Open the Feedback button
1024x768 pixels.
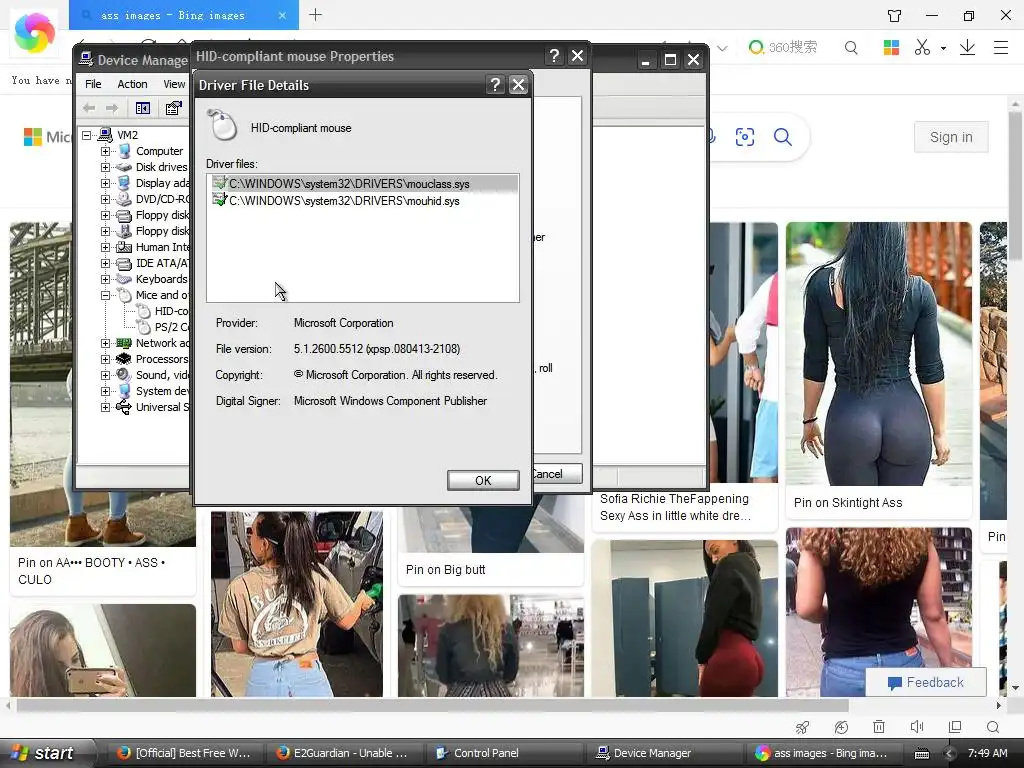click(926, 682)
